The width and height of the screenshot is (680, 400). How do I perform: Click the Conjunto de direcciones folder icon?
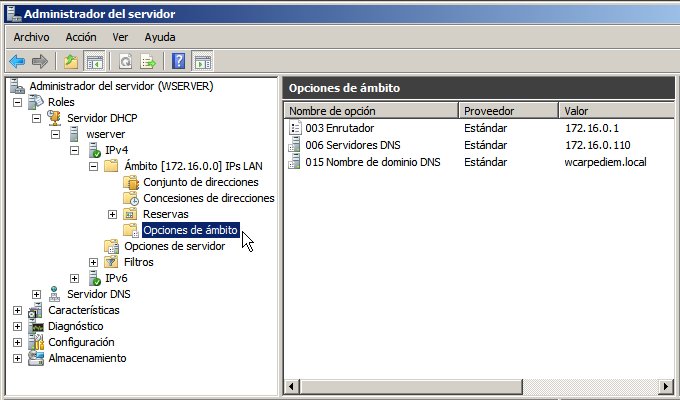[x=131, y=182]
